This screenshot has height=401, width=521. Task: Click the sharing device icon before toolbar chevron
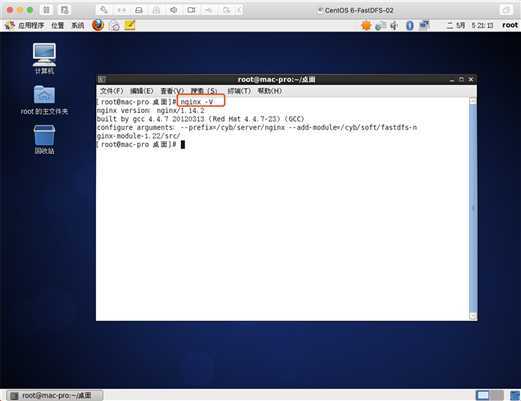(226, 10)
